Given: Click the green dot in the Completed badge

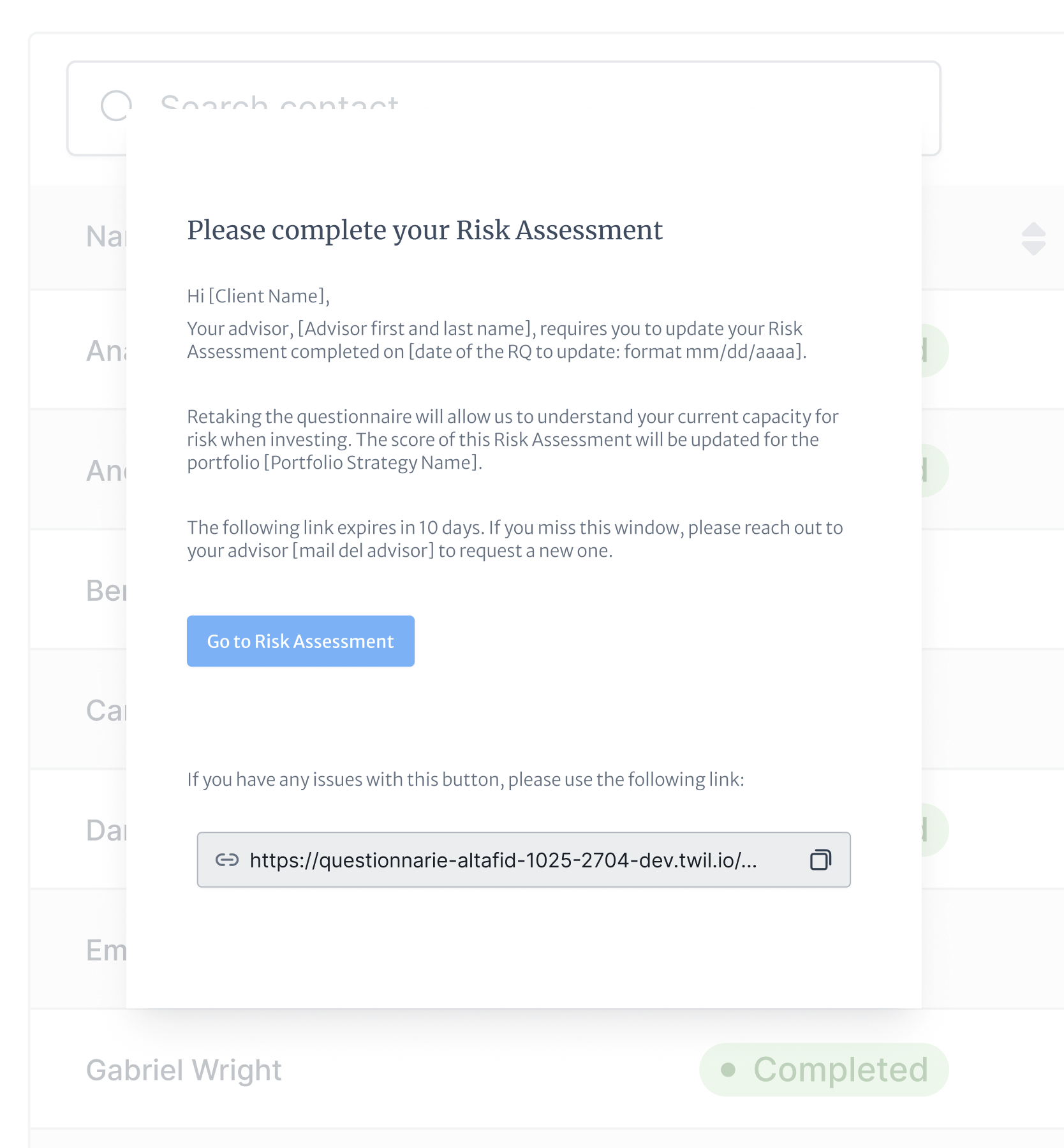Looking at the screenshot, I should 728,1070.
